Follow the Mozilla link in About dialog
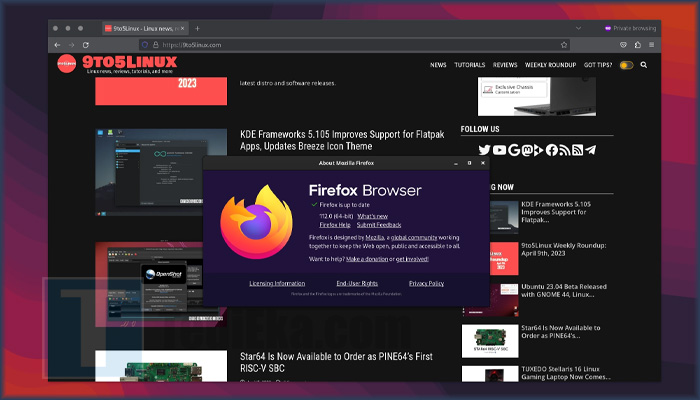This screenshot has width=700, height=400. pyautogui.click(x=375, y=238)
